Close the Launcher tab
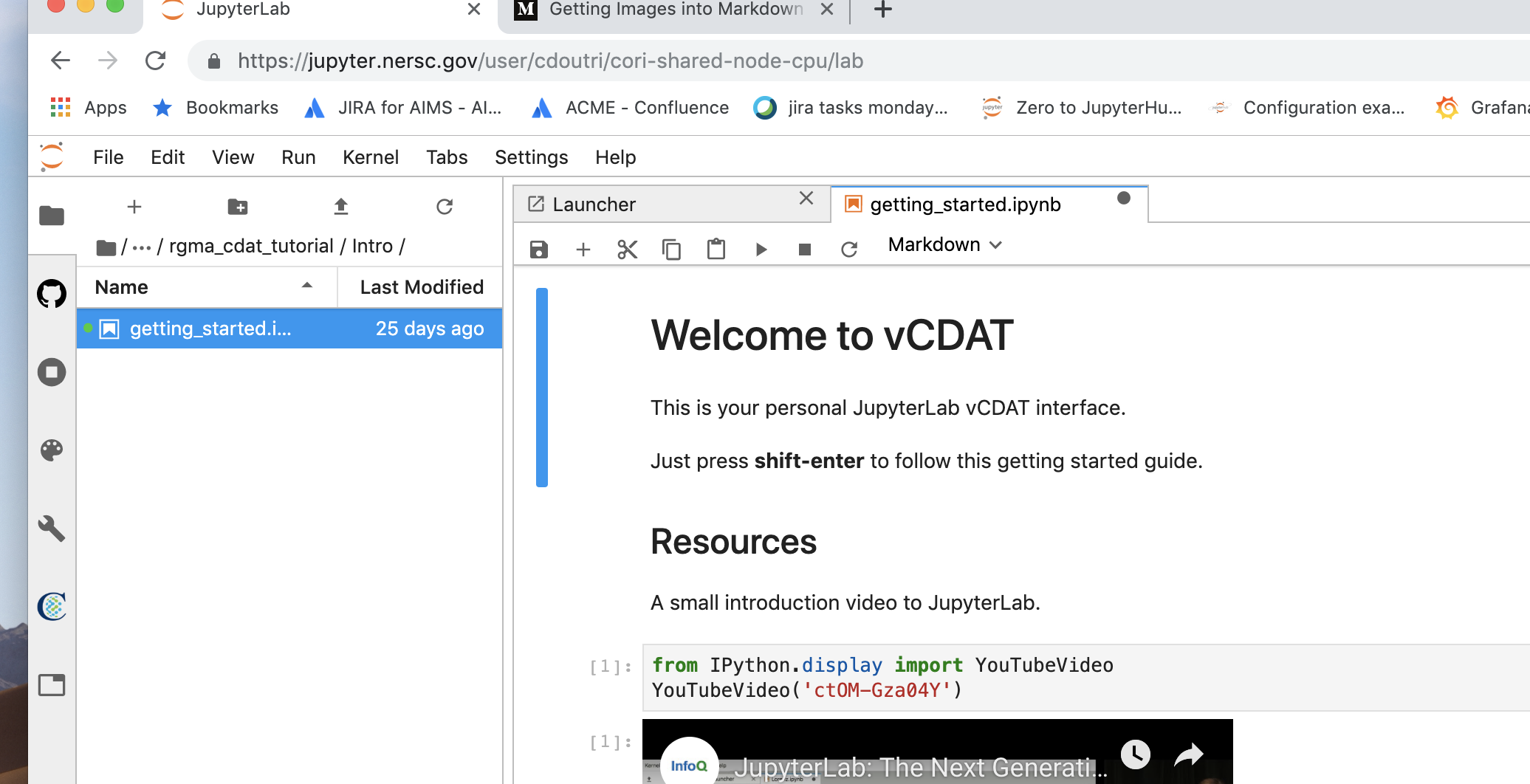Image resolution: width=1530 pixels, height=784 pixels. (806, 198)
